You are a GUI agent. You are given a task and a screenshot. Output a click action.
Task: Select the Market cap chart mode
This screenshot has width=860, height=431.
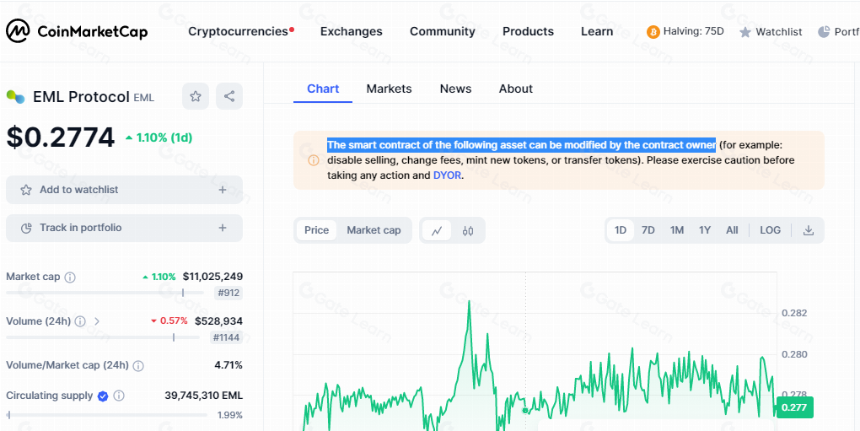[x=374, y=230]
